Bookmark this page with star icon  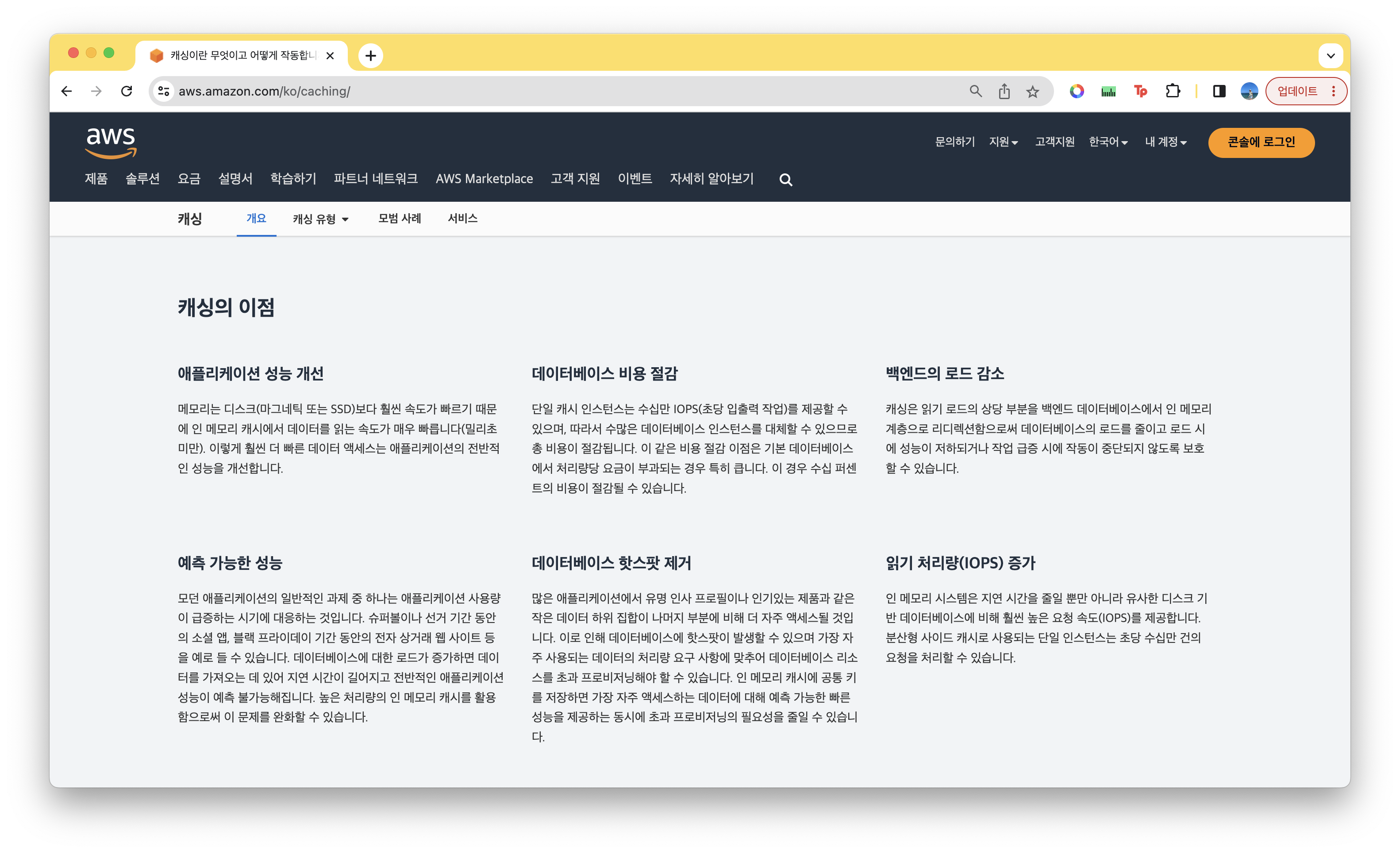[1032, 92]
